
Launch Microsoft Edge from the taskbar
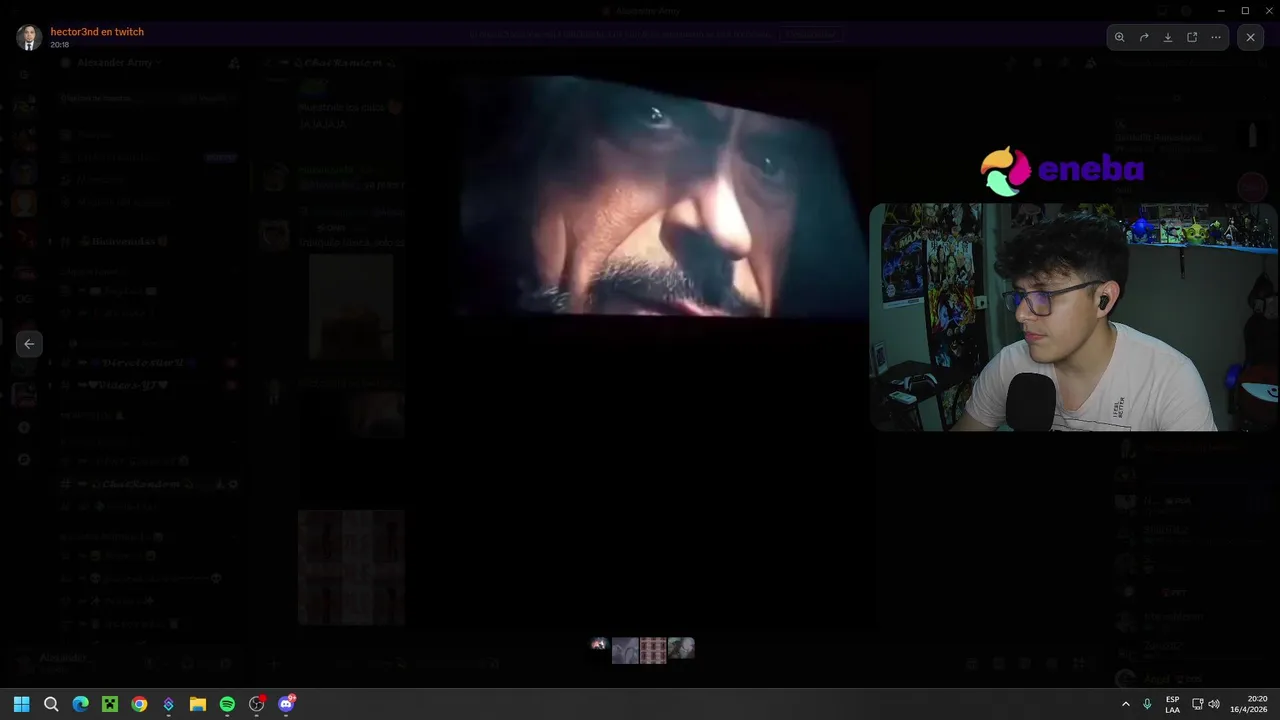(x=80, y=704)
